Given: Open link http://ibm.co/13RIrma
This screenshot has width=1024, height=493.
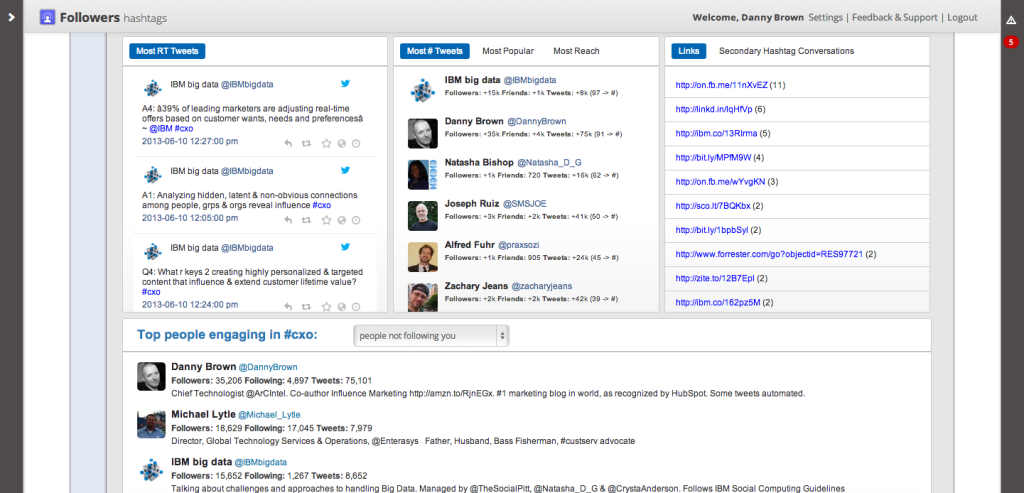Looking at the screenshot, I should pyautogui.click(x=716, y=133).
